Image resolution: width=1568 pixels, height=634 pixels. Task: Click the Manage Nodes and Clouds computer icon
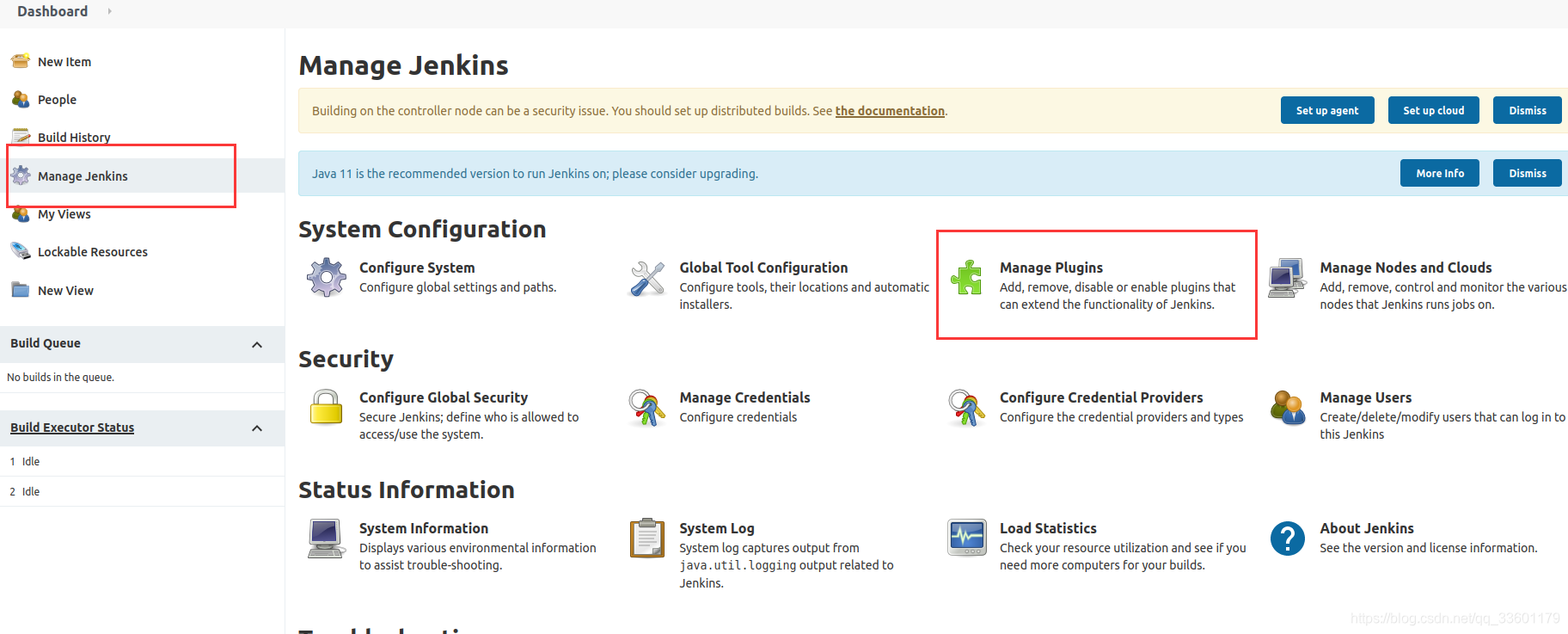1287,277
